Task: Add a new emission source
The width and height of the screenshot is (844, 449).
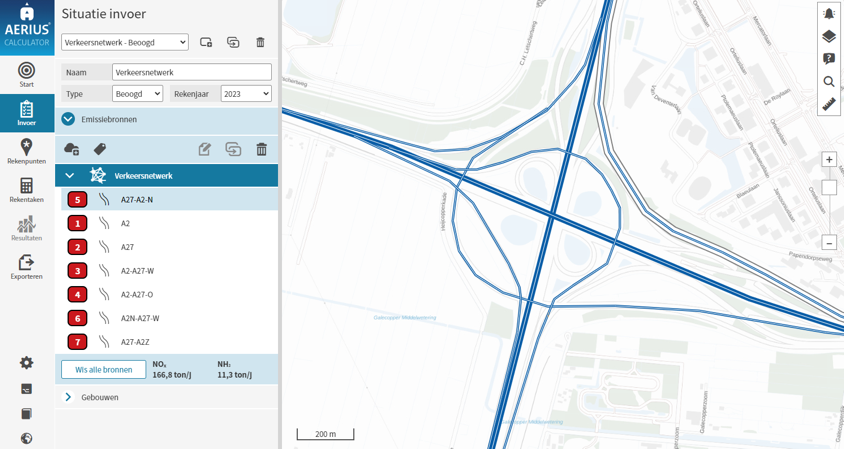Action: click(72, 149)
